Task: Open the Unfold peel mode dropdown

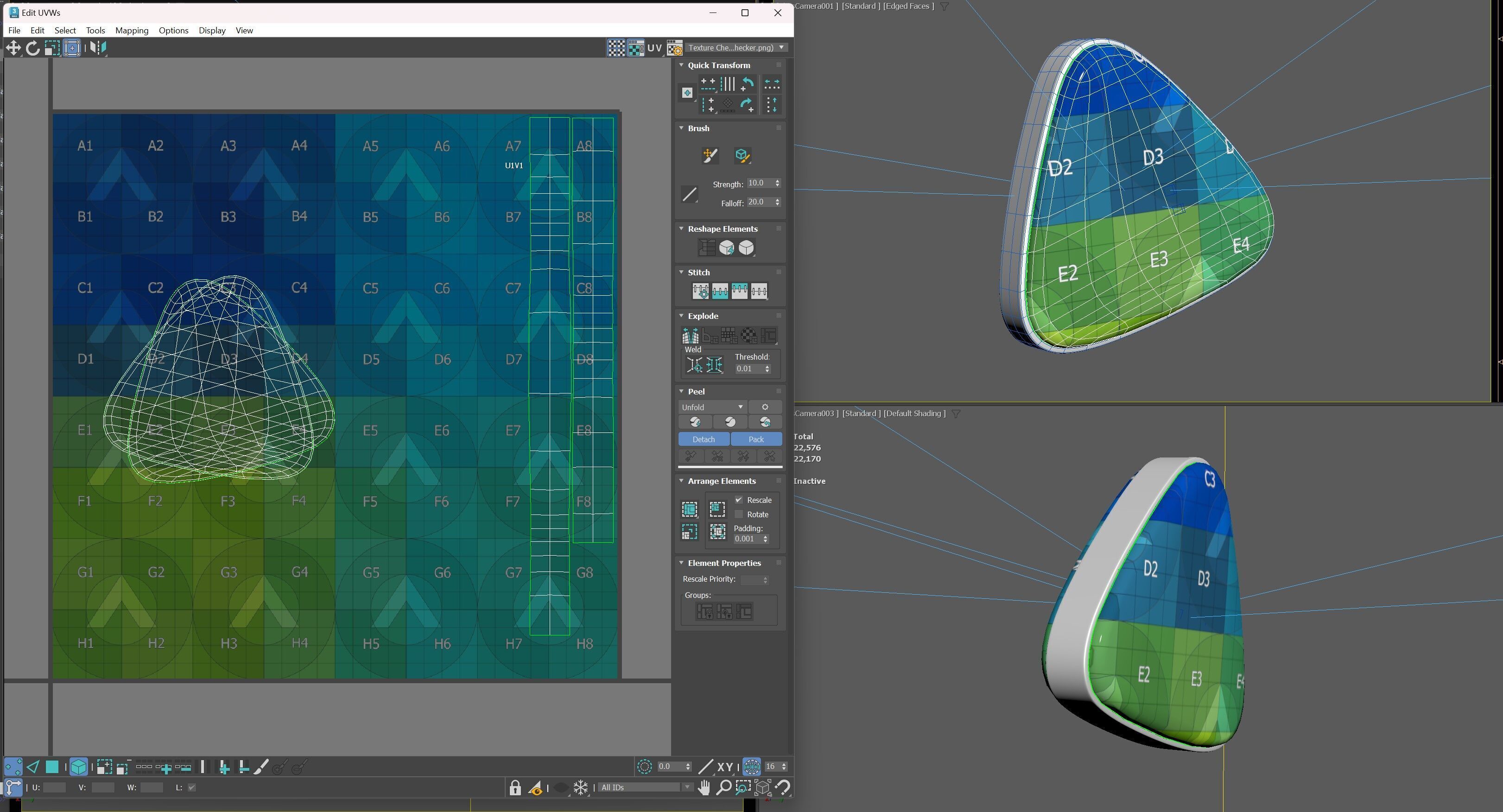Action: [x=712, y=407]
